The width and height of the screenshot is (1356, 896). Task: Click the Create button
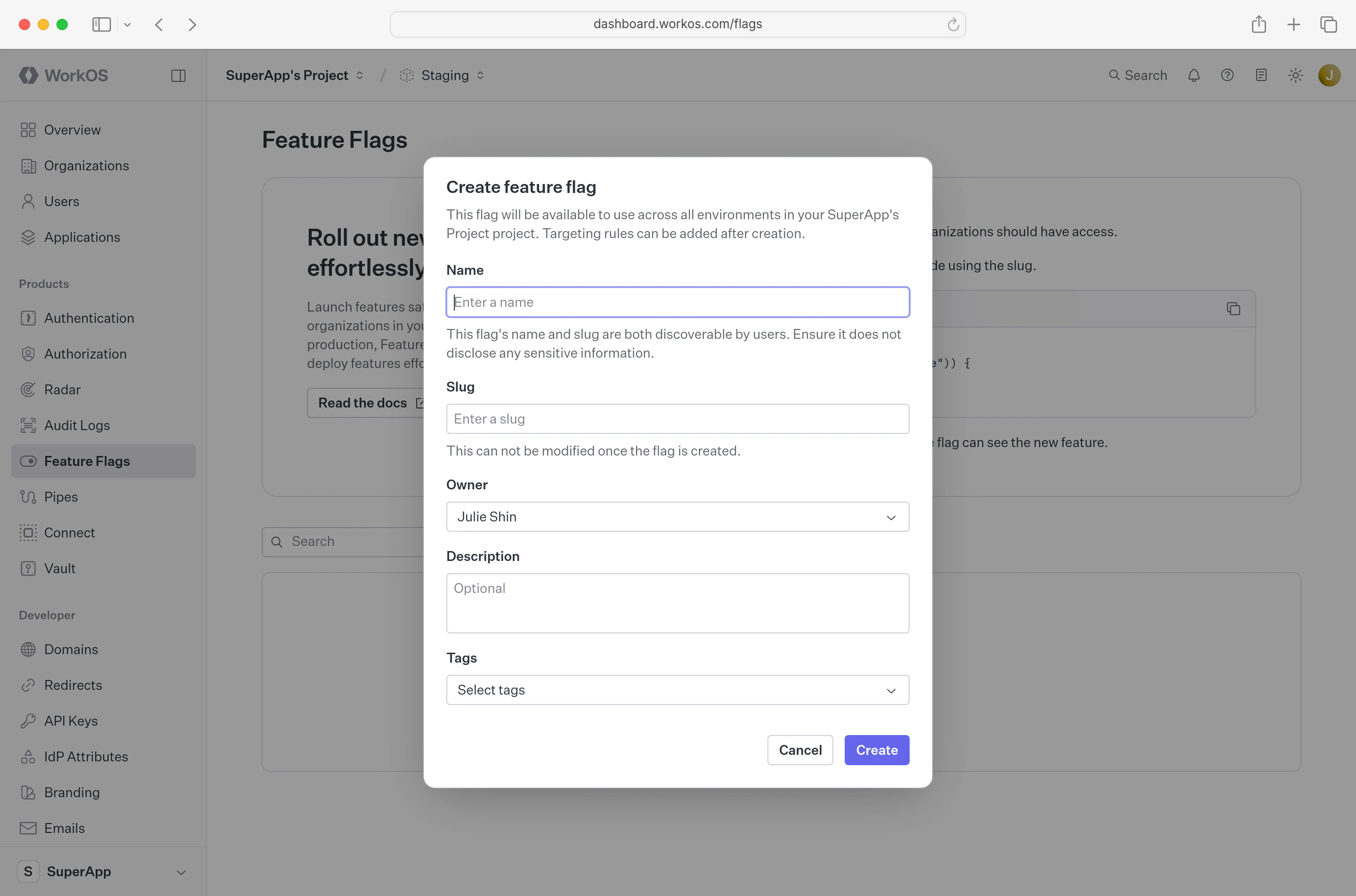(x=876, y=750)
